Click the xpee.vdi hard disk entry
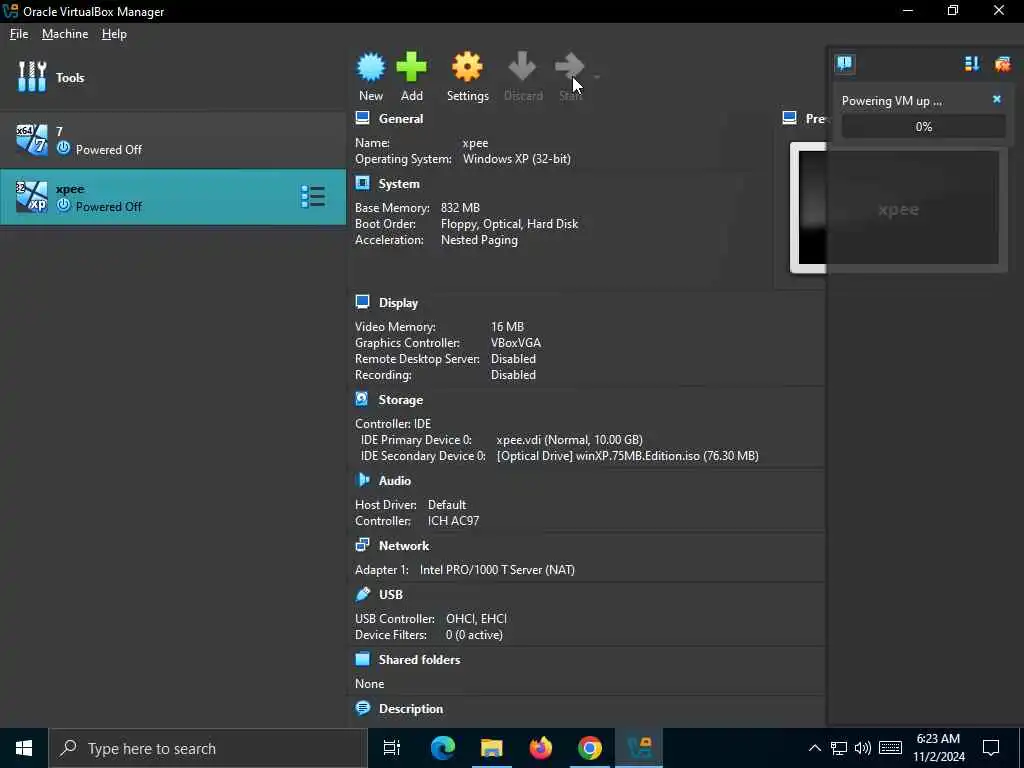 click(x=569, y=440)
